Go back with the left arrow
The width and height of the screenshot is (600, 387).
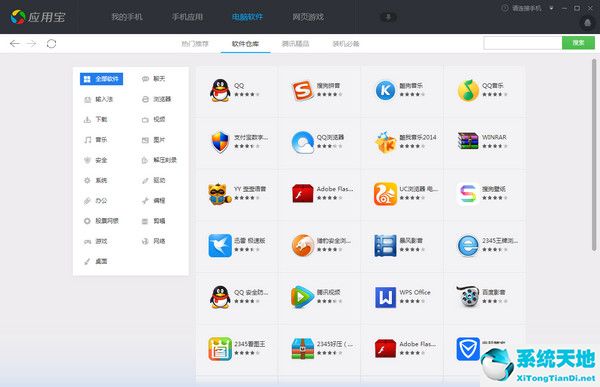coord(15,44)
